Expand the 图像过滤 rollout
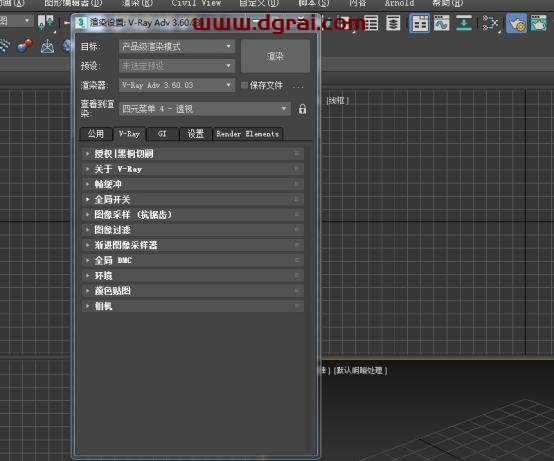The image size is (554, 461). [x=193, y=230]
